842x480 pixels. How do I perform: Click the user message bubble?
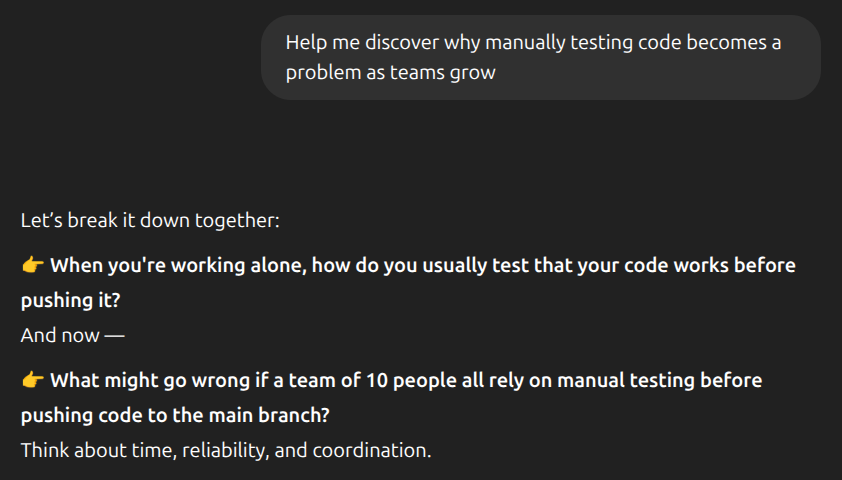coord(540,57)
